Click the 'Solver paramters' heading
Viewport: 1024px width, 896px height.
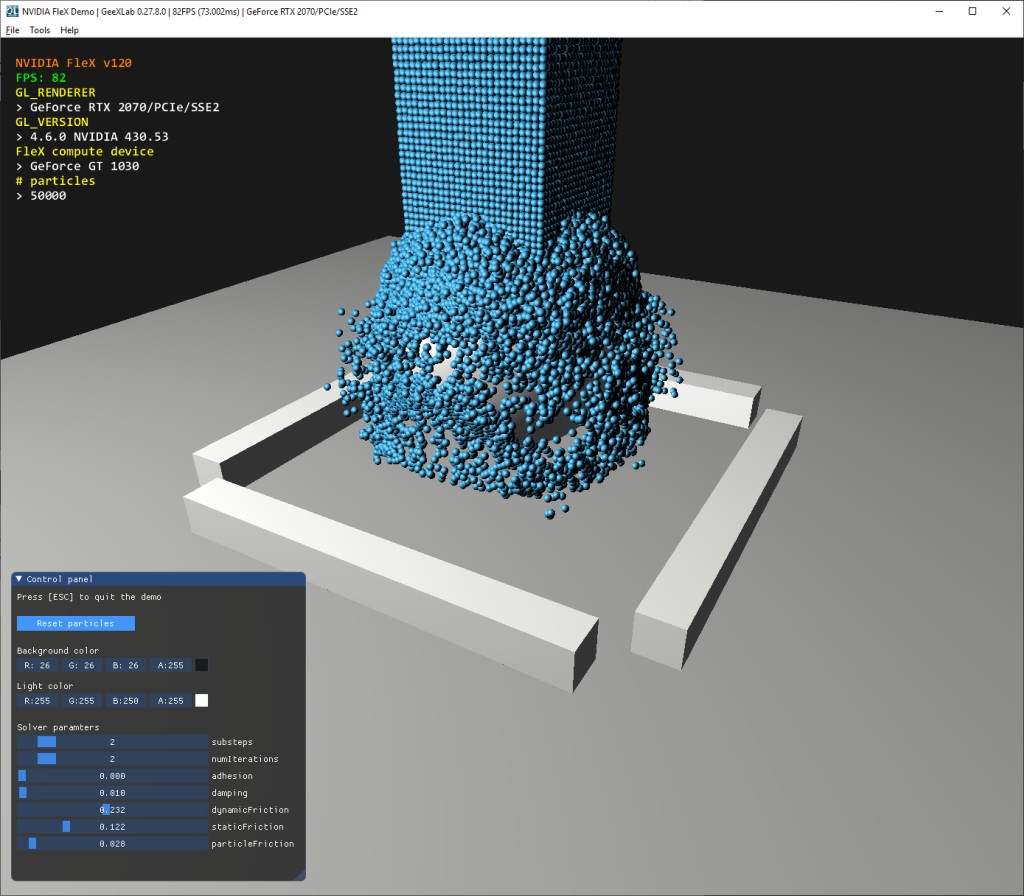58,727
